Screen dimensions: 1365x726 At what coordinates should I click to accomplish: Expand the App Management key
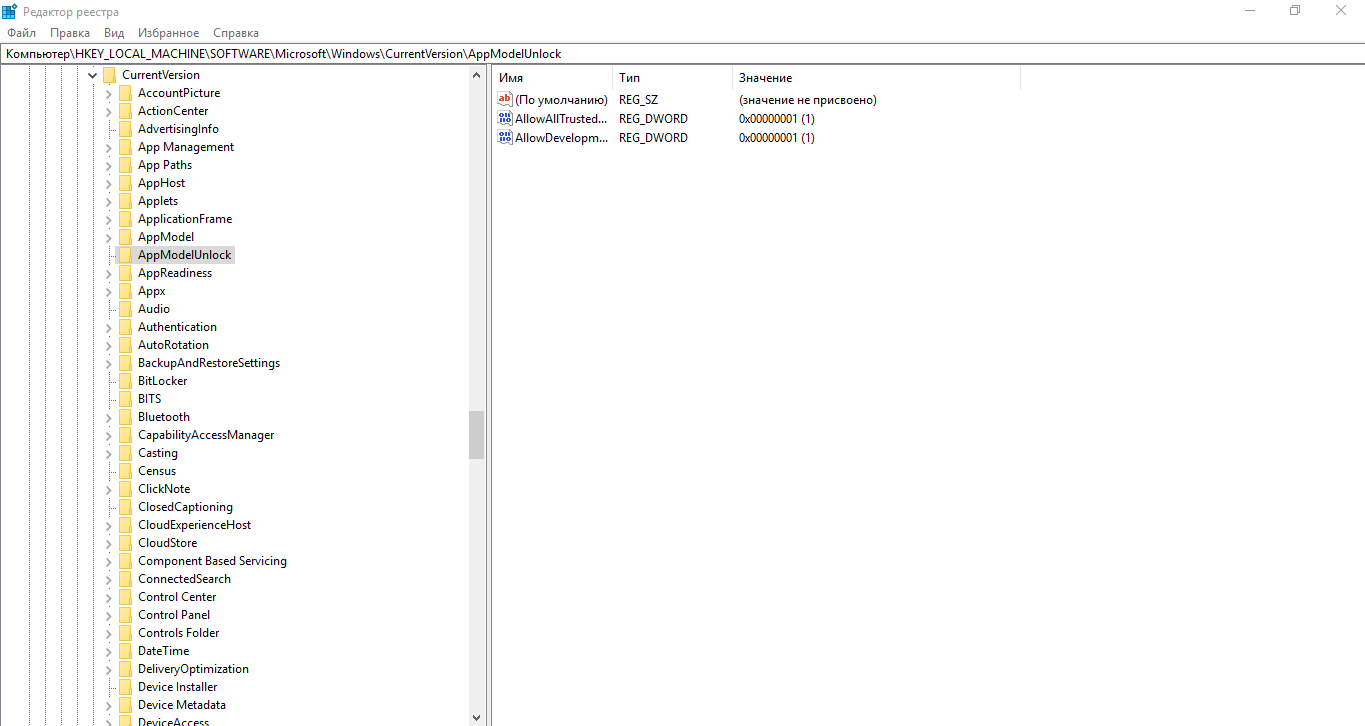point(109,147)
